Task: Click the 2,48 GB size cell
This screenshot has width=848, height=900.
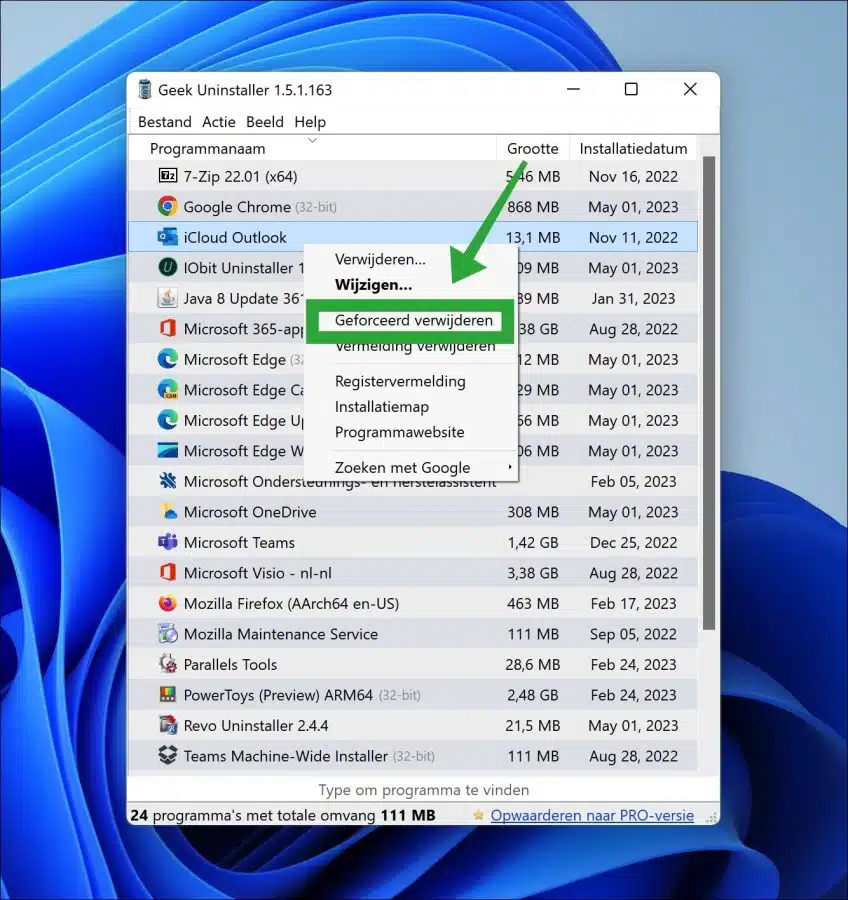Action: (x=532, y=695)
